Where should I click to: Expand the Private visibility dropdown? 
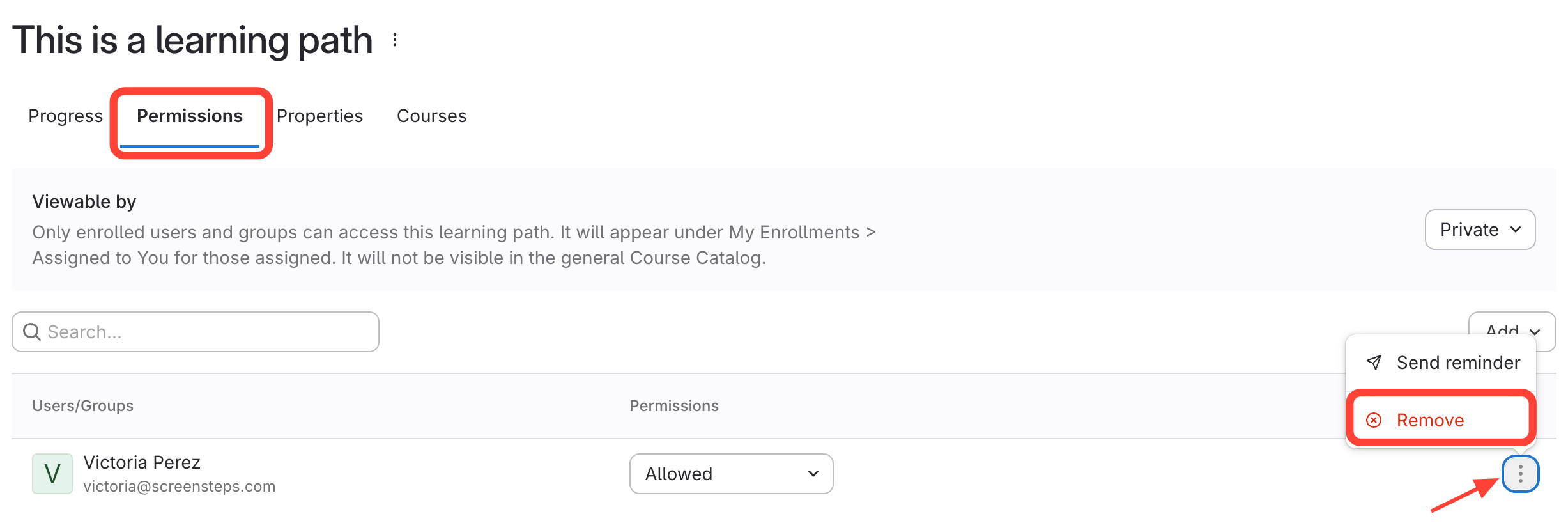[1480, 230]
